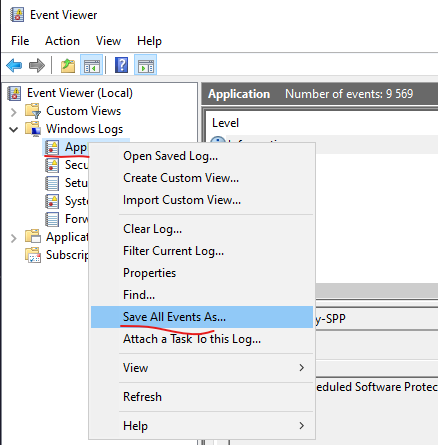Select Windows Logs tree label

tap(85, 129)
